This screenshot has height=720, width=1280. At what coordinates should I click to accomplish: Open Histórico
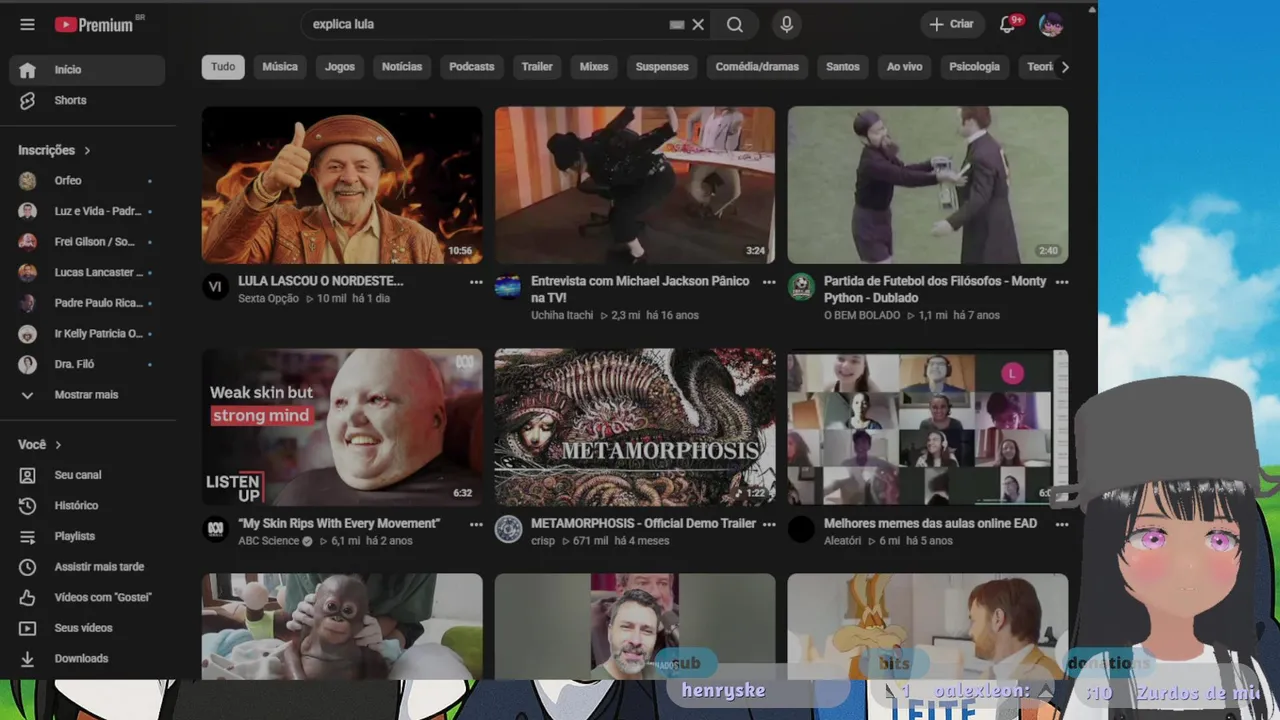[x=87, y=506]
